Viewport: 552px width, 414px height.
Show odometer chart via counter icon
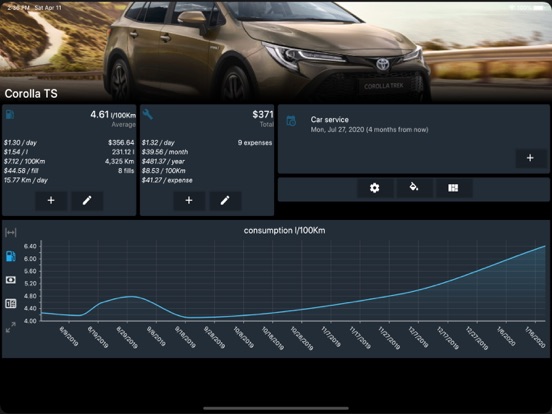(11, 303)
